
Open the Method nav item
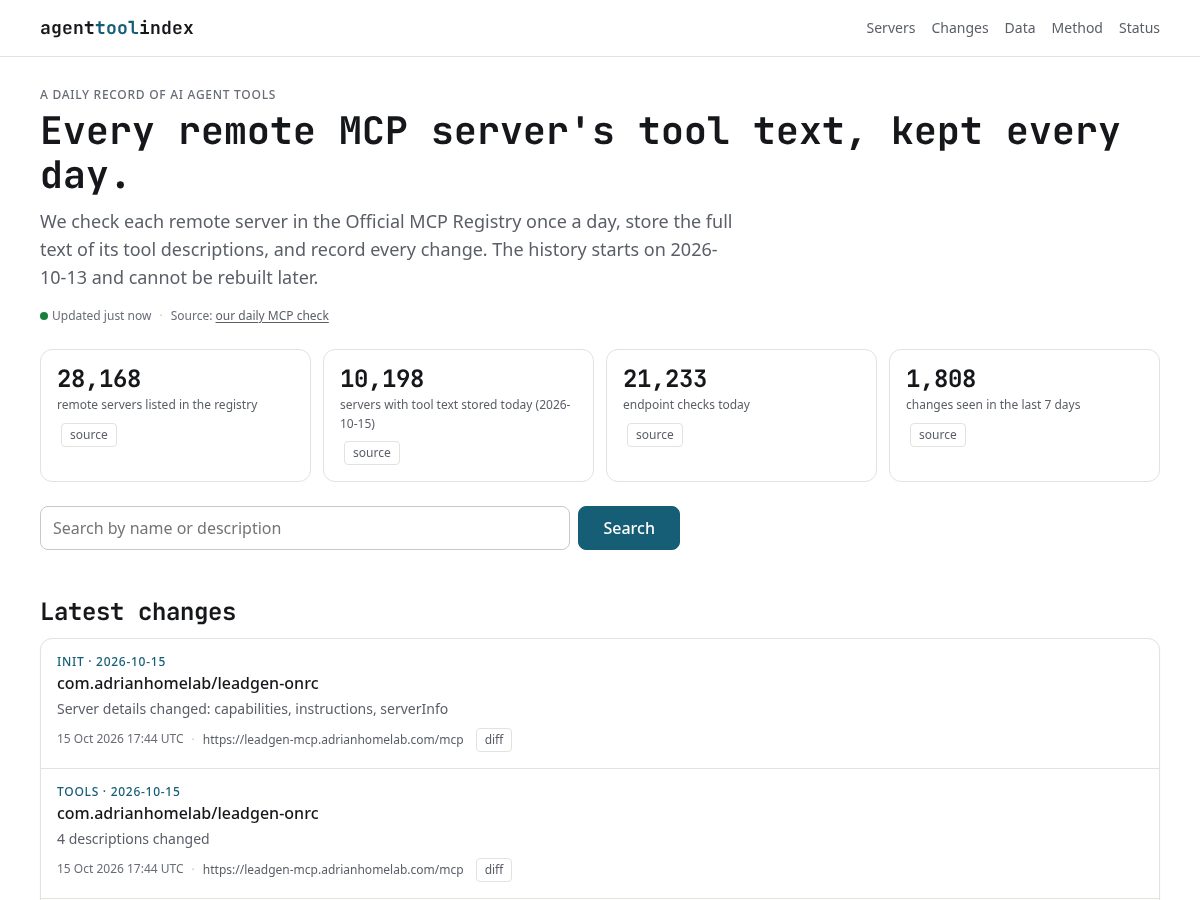(1077, 28)
